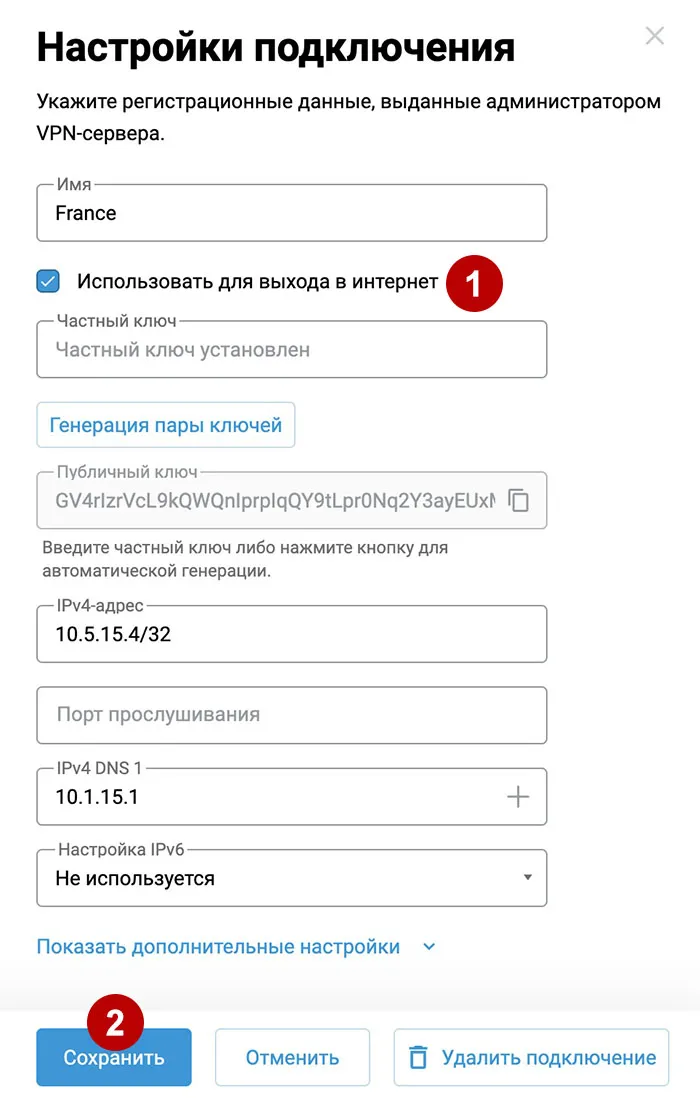Click Удалить подключение
The height and width of the screenshot is (1098, 700).
(x=530, y=1056)
